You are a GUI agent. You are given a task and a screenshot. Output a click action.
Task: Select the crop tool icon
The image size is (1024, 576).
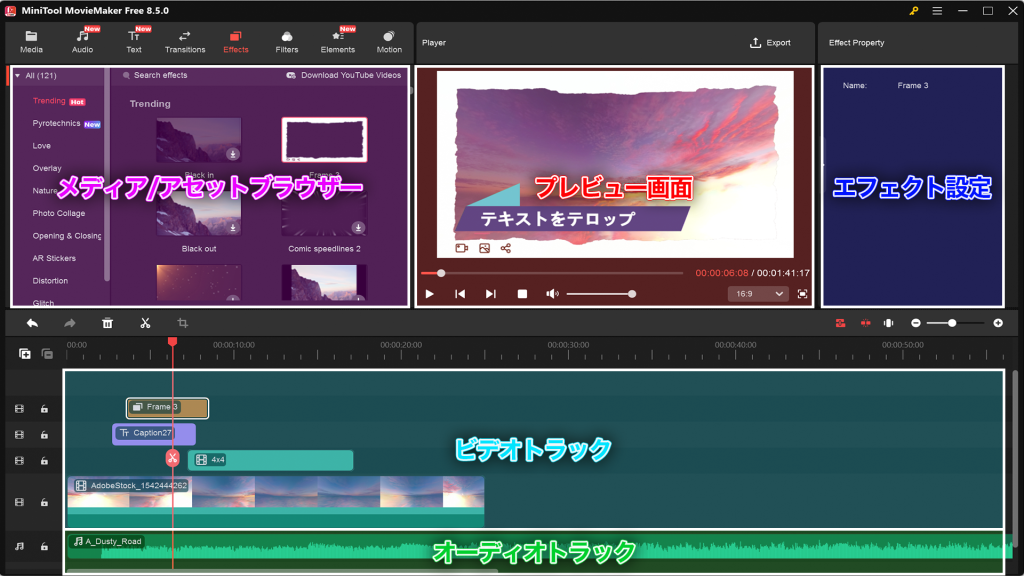point(182,323)
